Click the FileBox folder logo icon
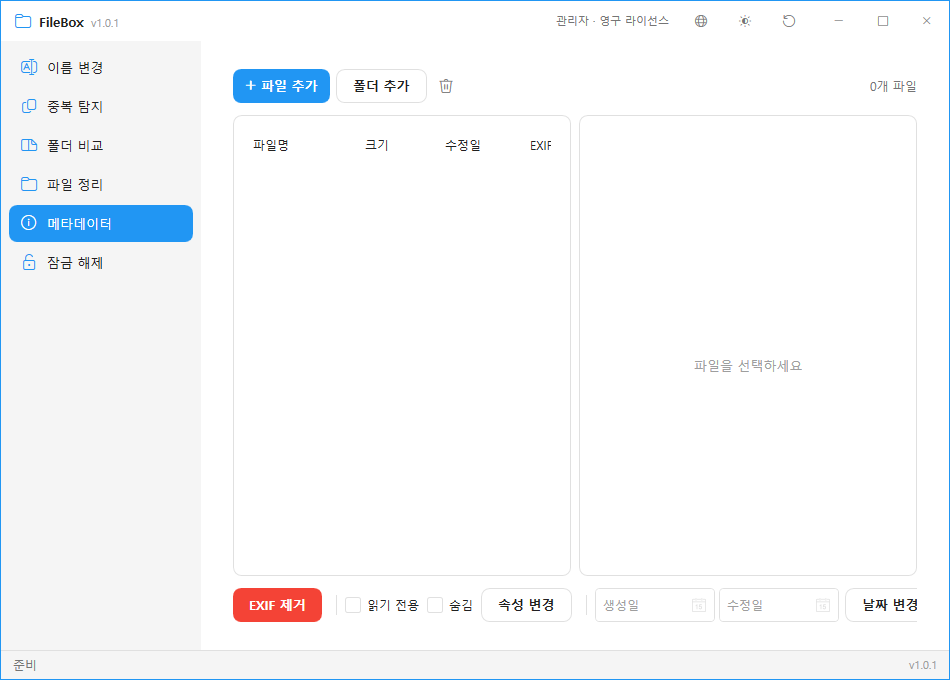Screen dimensions: 950x680 (23, 21)
